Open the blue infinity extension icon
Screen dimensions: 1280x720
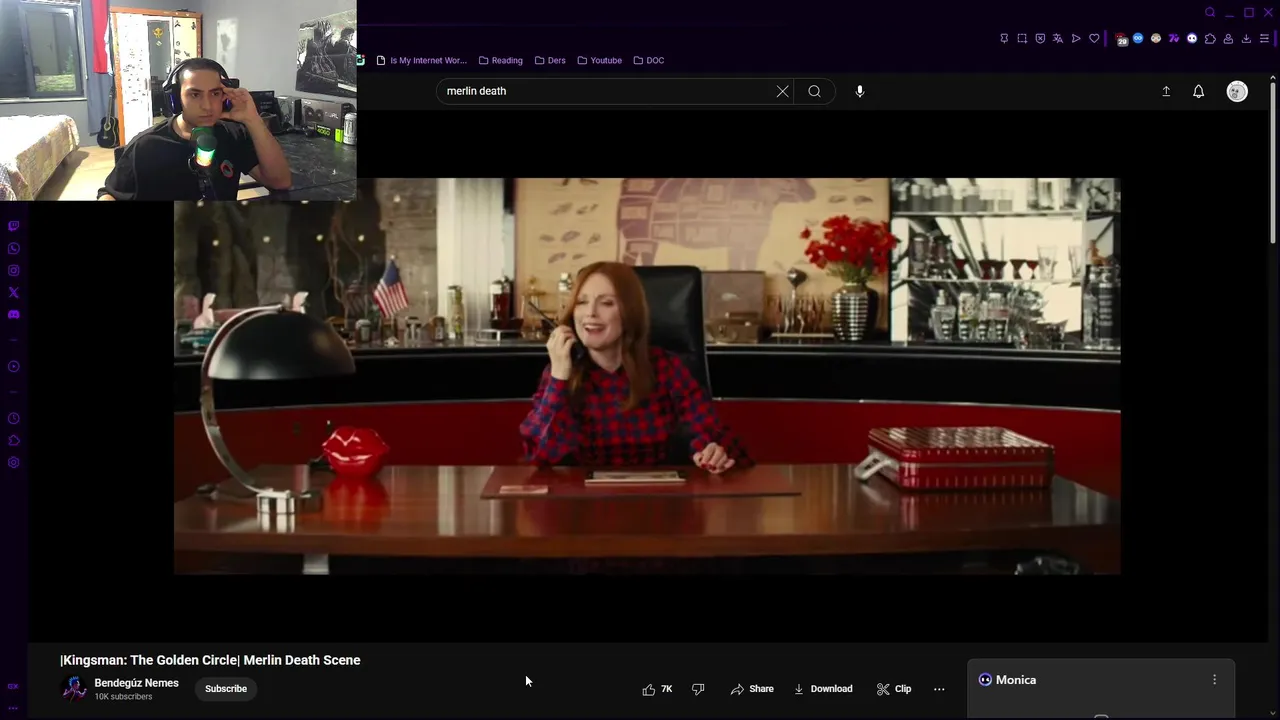[1138, 38]
